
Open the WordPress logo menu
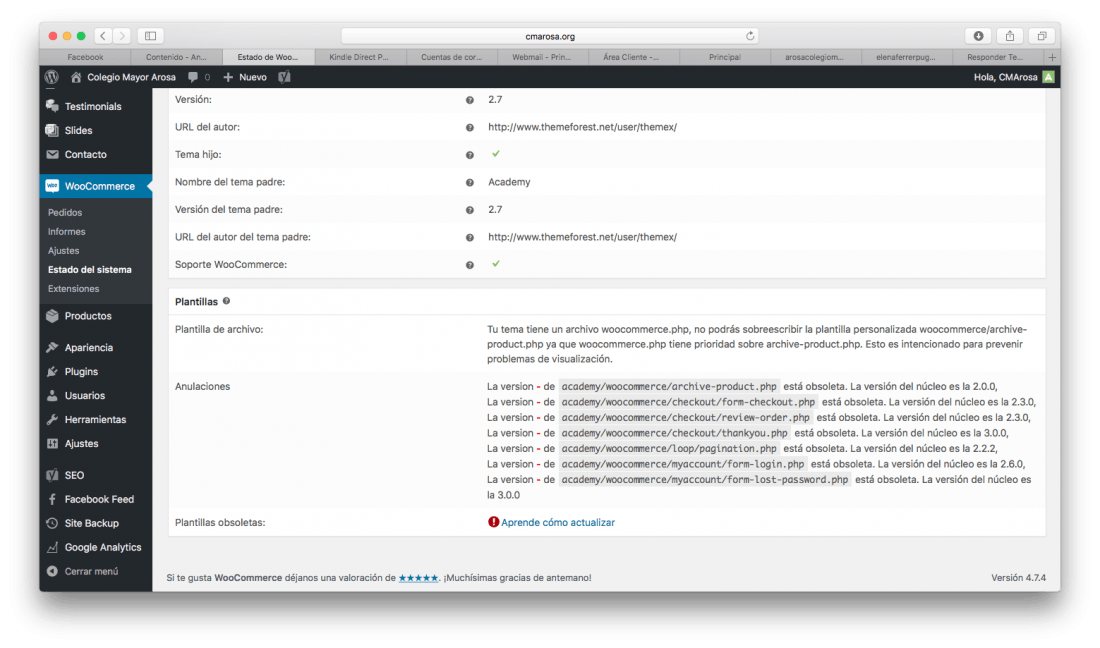coord(52,77)
